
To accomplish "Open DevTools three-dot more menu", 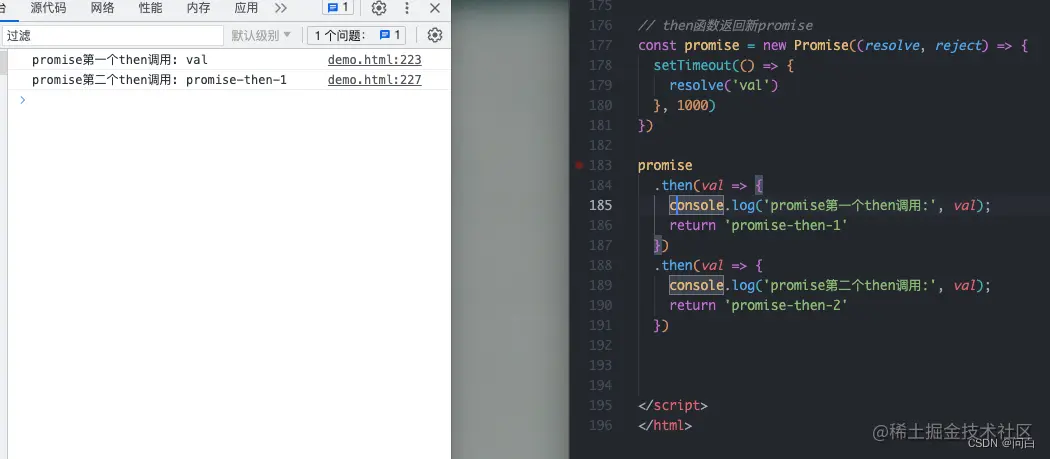I will click(406, 8).
